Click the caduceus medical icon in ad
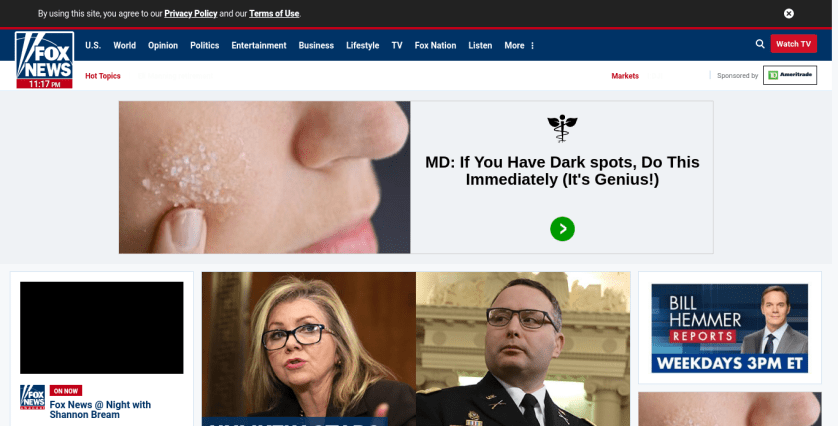Image resolution: width=838 pixels, height=426 pixels. (x=562, y=128)
